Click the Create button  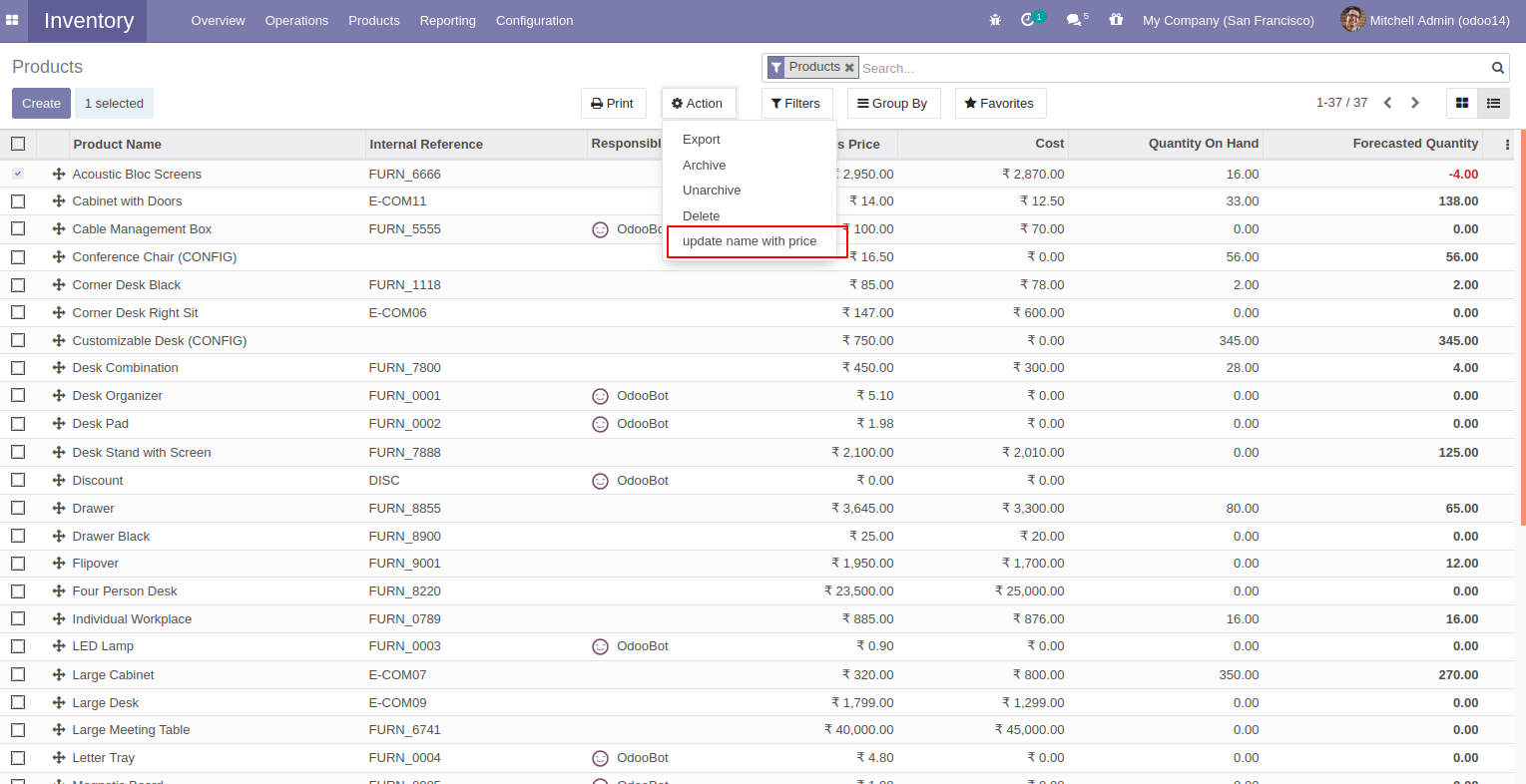pyautogui.click(x=41, y=104)
